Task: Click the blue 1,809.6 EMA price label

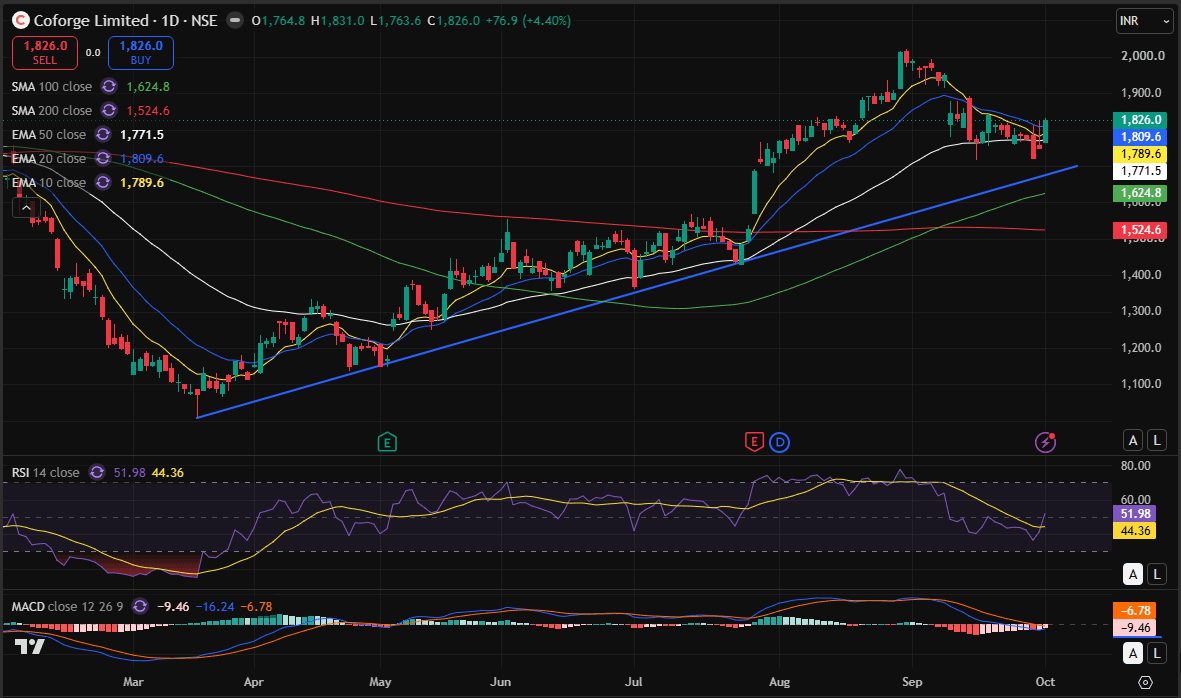Action: (x=1140, y=137)
